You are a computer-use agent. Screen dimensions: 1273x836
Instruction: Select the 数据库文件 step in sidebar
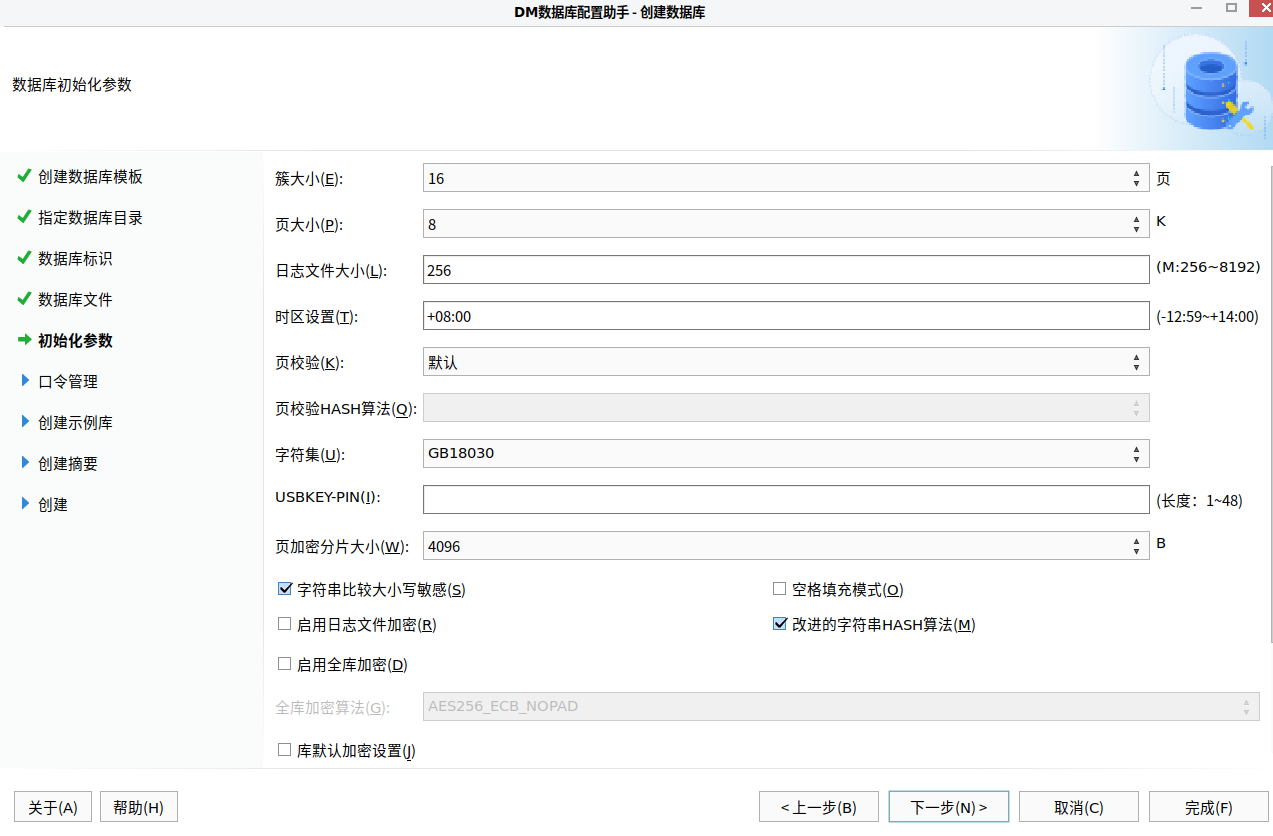coord(75,300)
